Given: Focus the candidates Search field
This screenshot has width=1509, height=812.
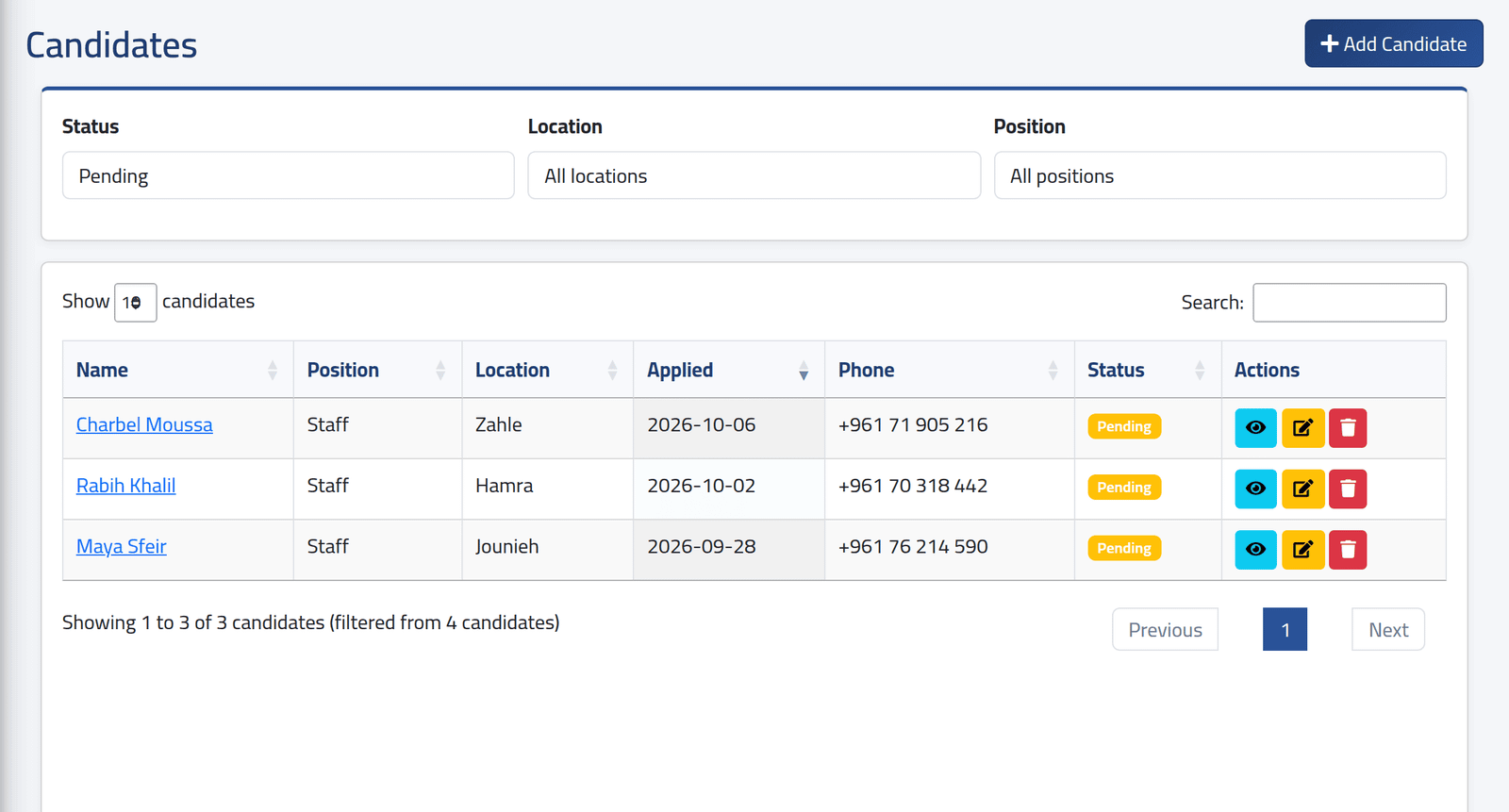Looking at the screenshot, I should (1349, 303).
